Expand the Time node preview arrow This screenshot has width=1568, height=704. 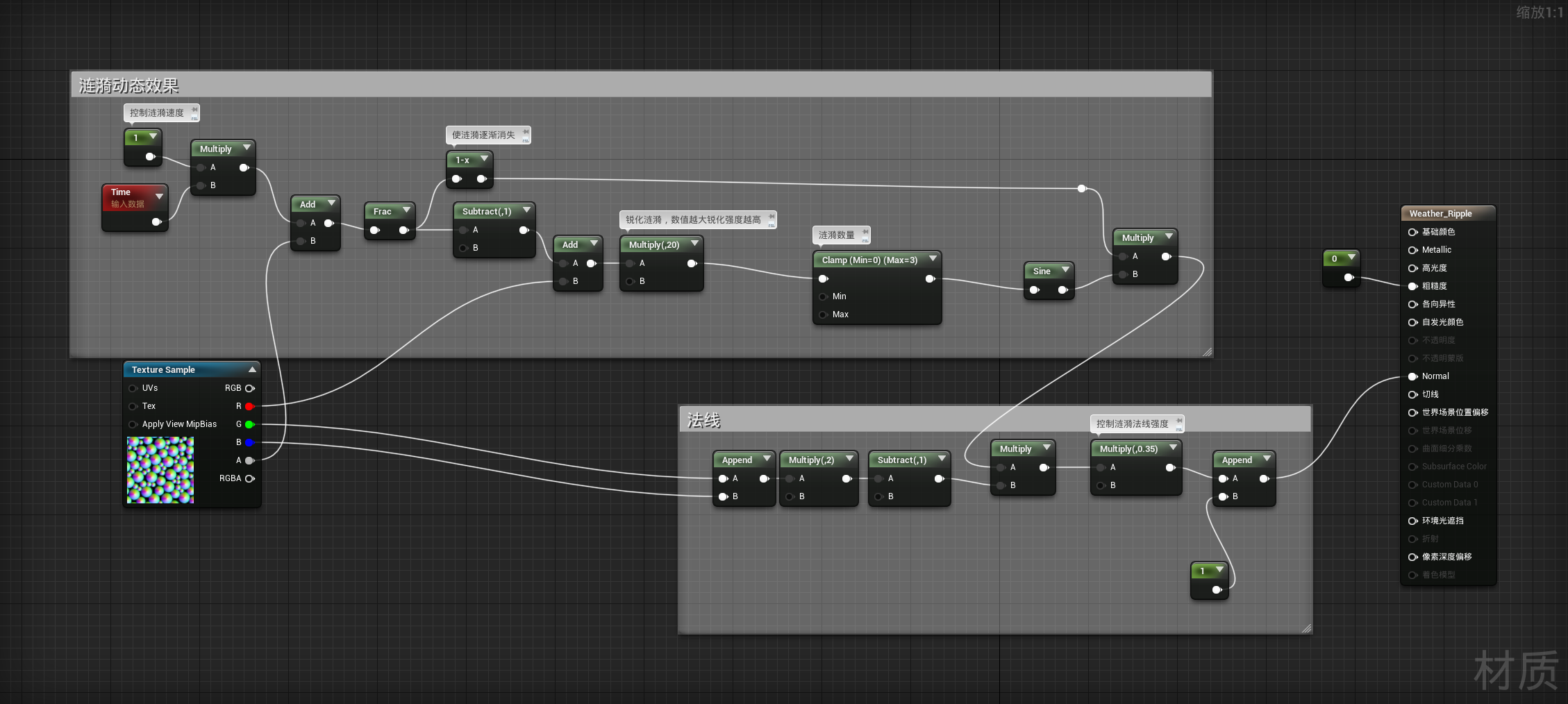tap(159, 196)
